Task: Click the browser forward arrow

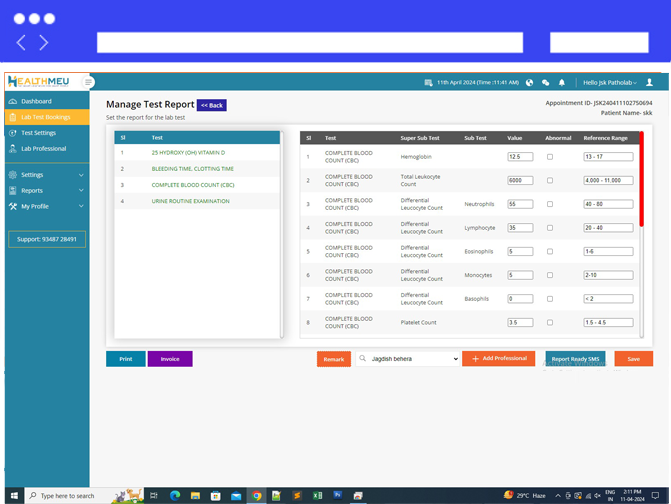Action: pos(44,43)
